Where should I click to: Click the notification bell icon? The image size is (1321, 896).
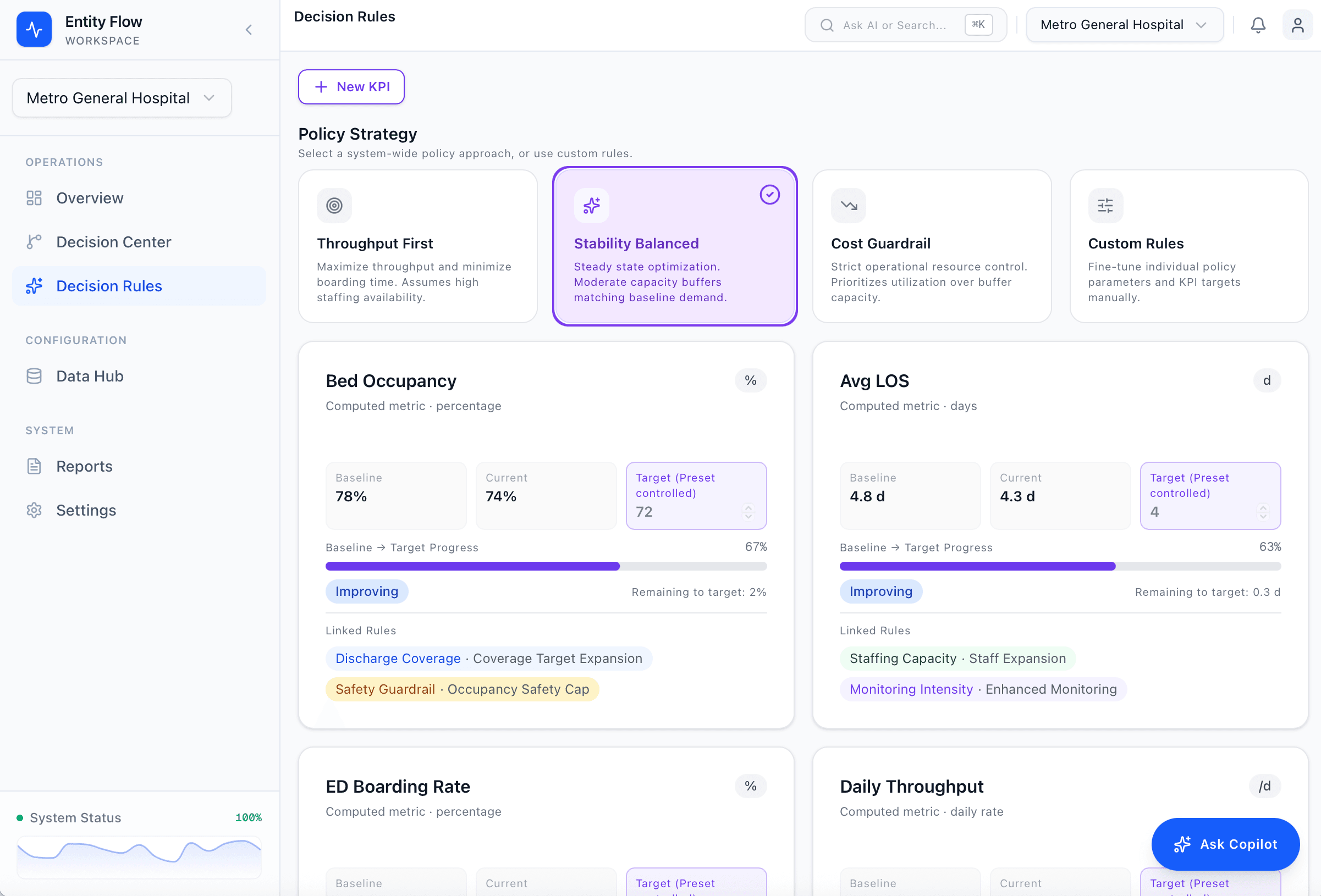[x=1258, y=25]
